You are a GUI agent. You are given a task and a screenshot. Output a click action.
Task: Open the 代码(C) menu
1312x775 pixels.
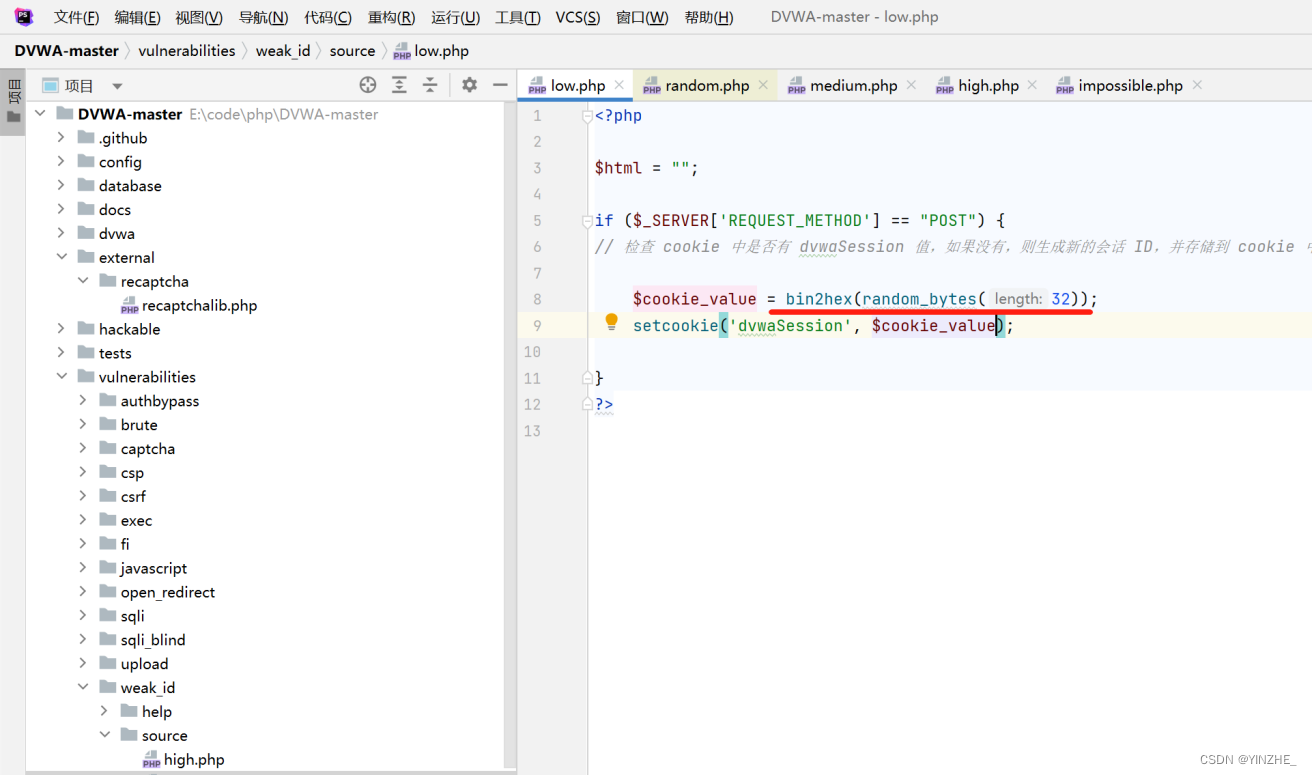[x=328, y=17]
